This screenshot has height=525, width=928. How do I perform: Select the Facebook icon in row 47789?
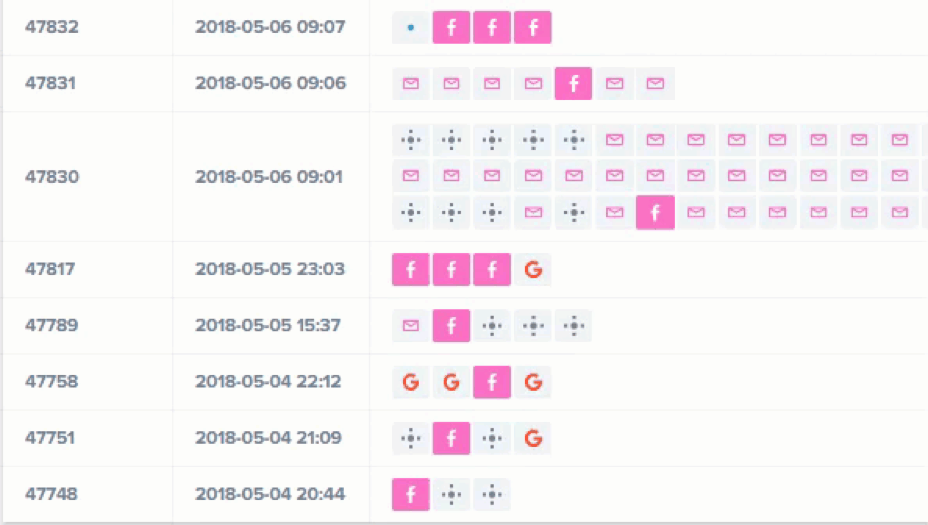click(451, 326)
